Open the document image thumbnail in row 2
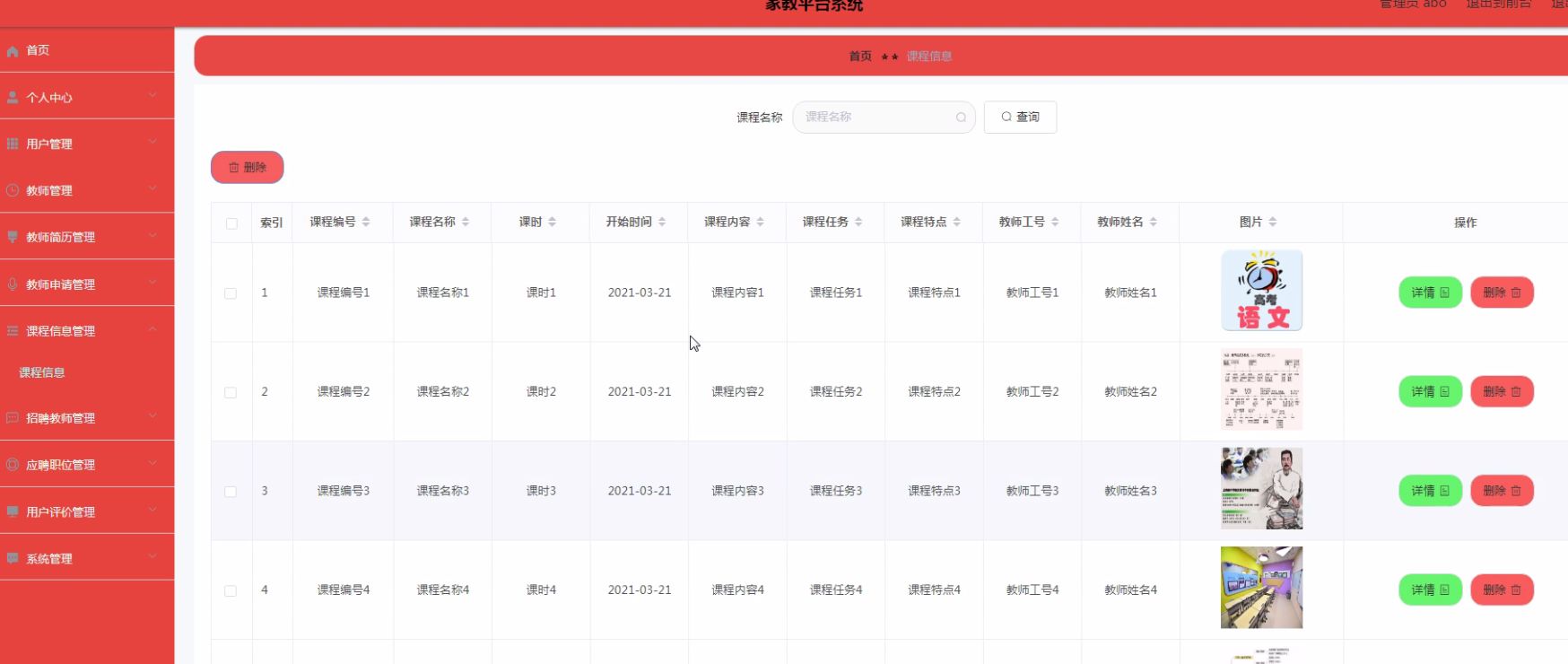Screen dimensions: 1568x664 click(x=1261, y=389)
